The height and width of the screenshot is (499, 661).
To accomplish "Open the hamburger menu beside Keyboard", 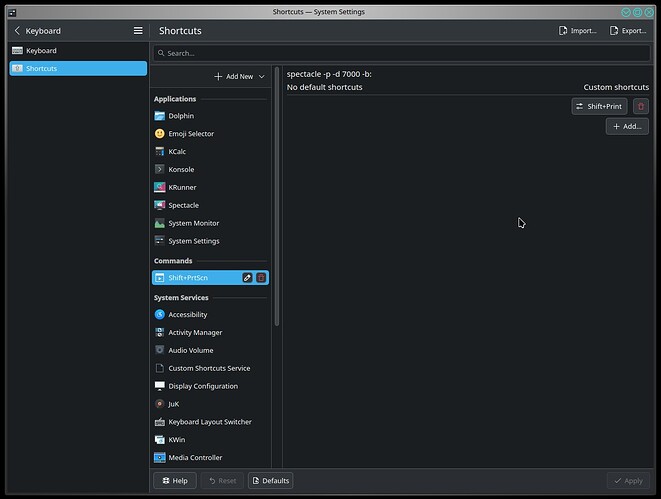I will coord(138,31).
